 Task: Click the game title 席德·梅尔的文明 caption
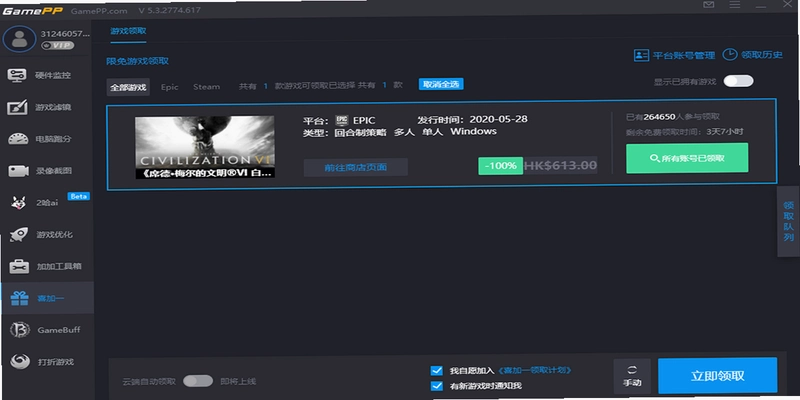[x=205, y=172]
